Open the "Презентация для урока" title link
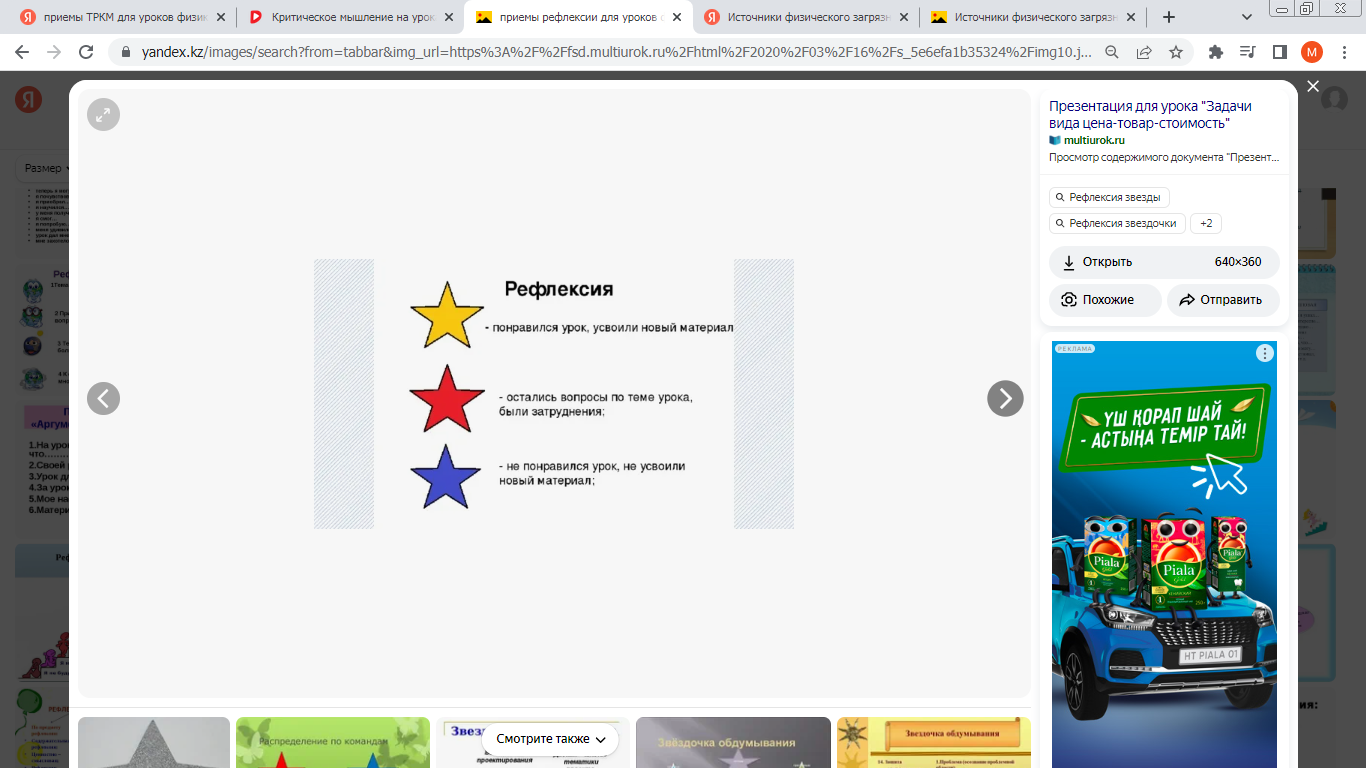The height and width of the screenshot is (768, 1366). click(1150, 114)
